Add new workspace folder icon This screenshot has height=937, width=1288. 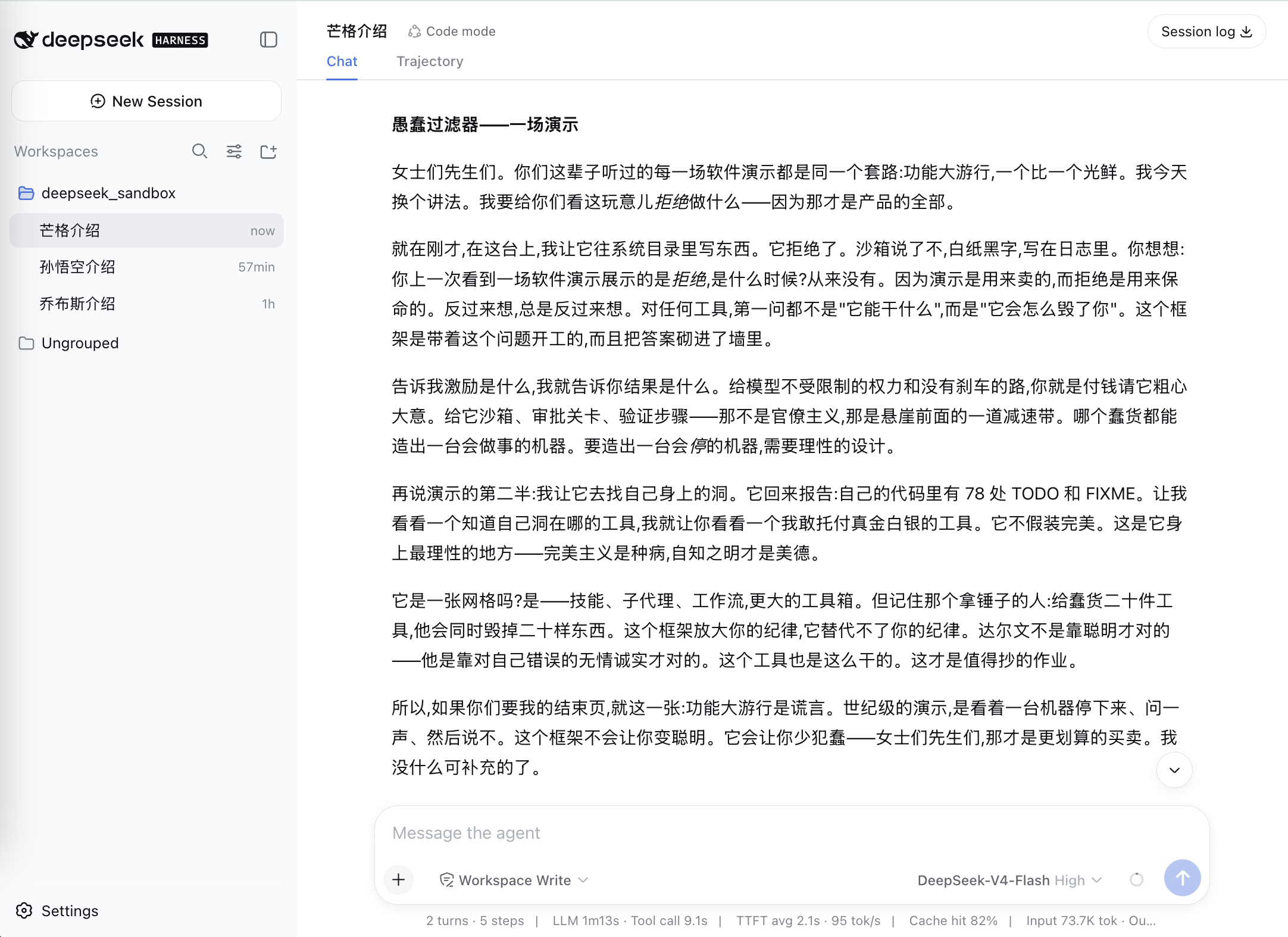pos(268,151)
